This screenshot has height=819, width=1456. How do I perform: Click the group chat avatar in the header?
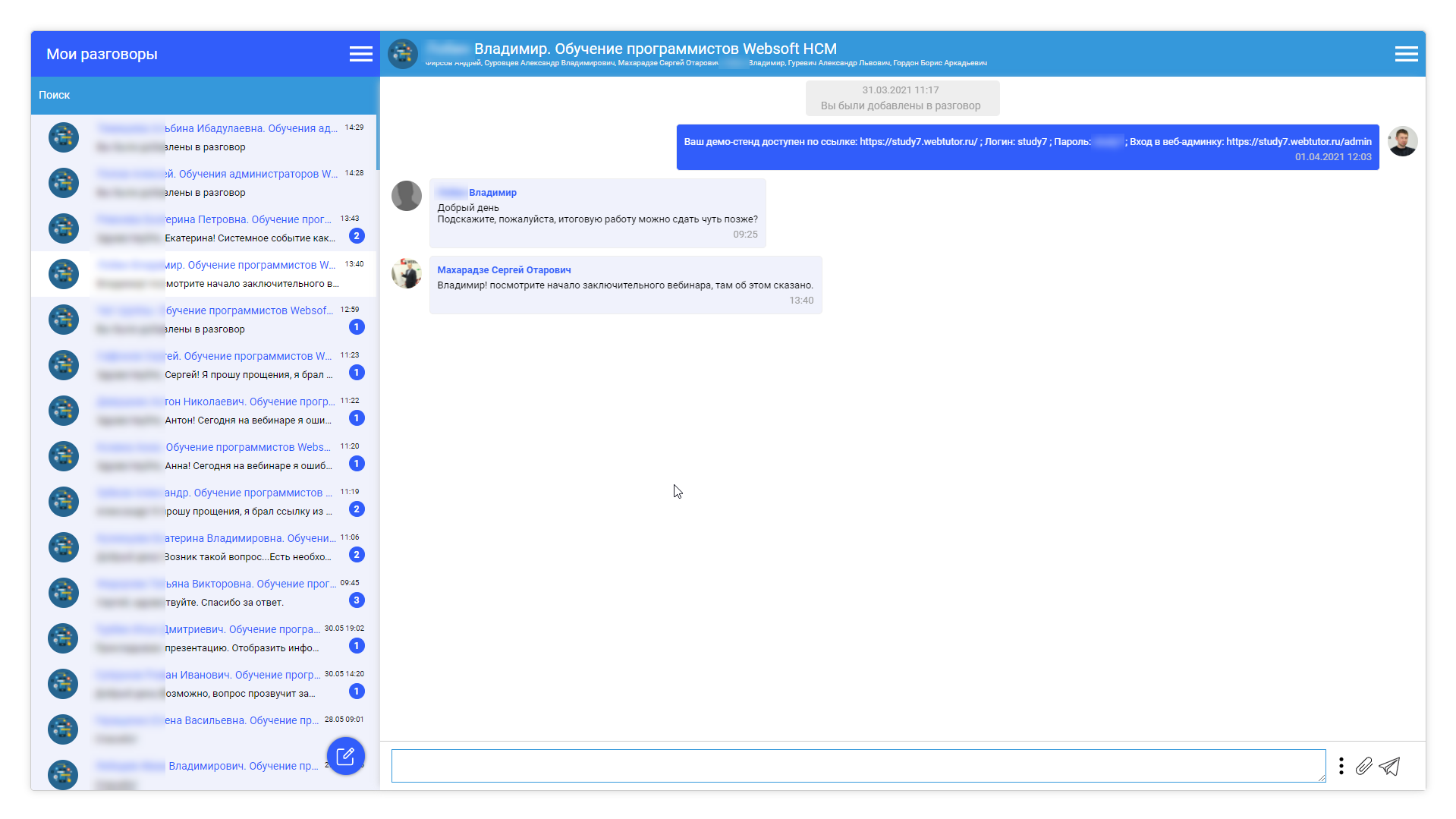402,54
